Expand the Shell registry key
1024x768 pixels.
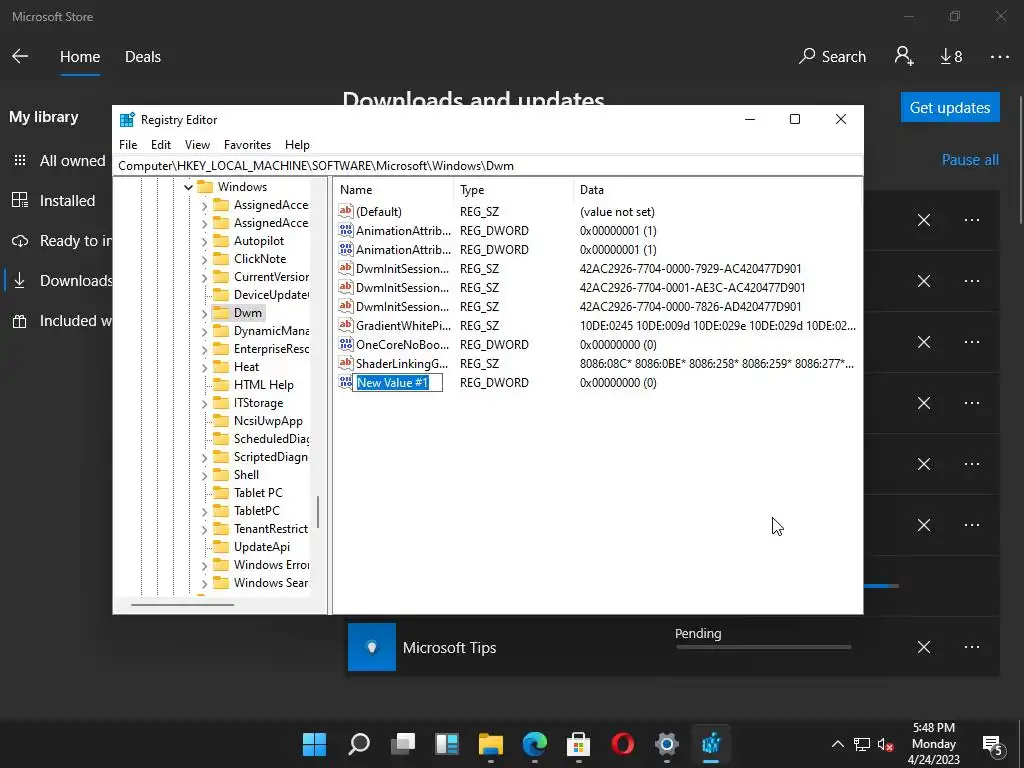click(x=204, y=475)
